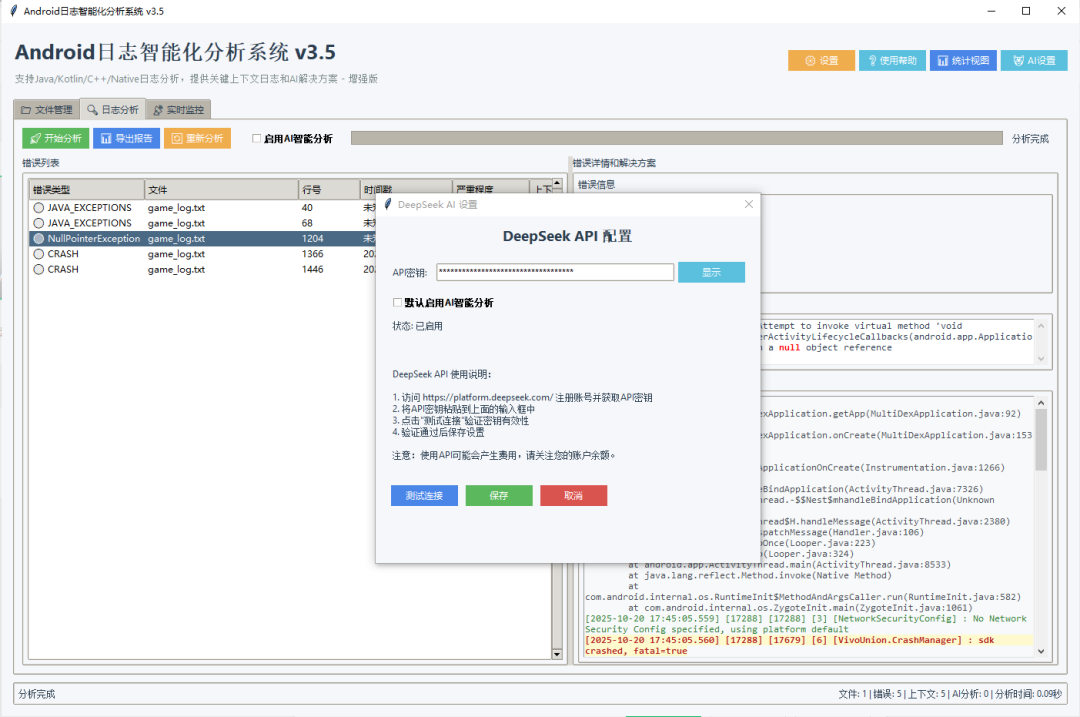The width and height of the screenshot is (1080, 717).
Task: Open the 统计视图 statistics view
Action: (x=963, y=61)
